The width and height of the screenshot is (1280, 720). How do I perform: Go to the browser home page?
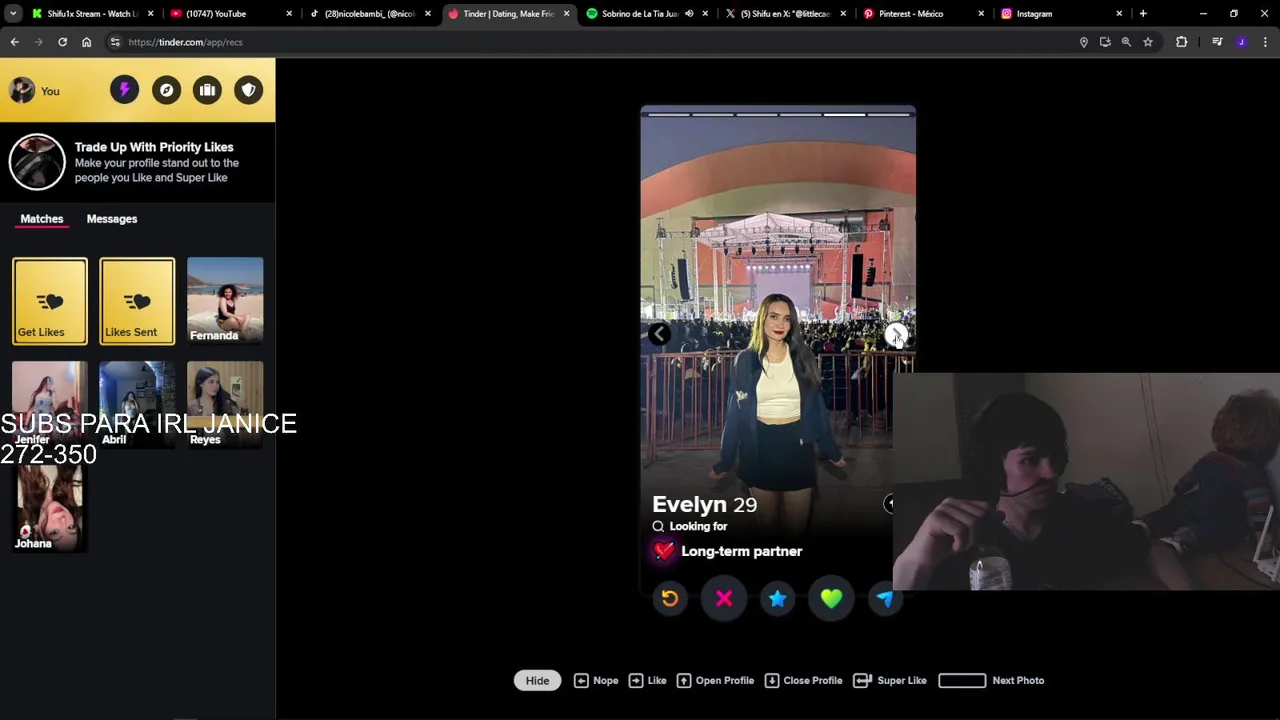86,42
